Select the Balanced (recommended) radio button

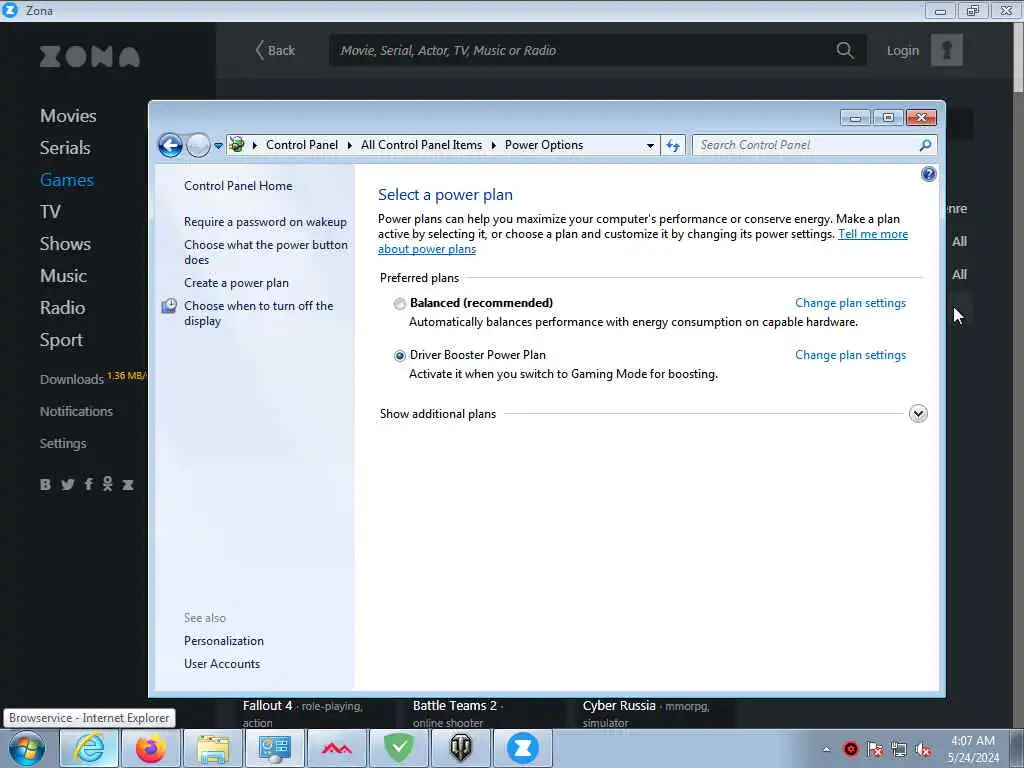click(x=399, y=304)
